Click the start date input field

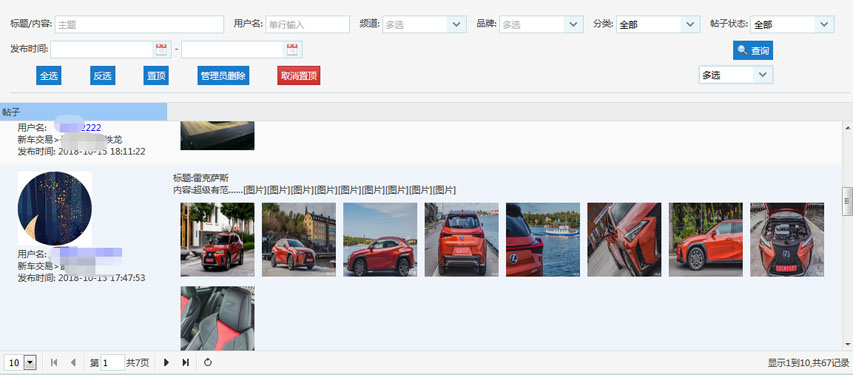point(102,50)
